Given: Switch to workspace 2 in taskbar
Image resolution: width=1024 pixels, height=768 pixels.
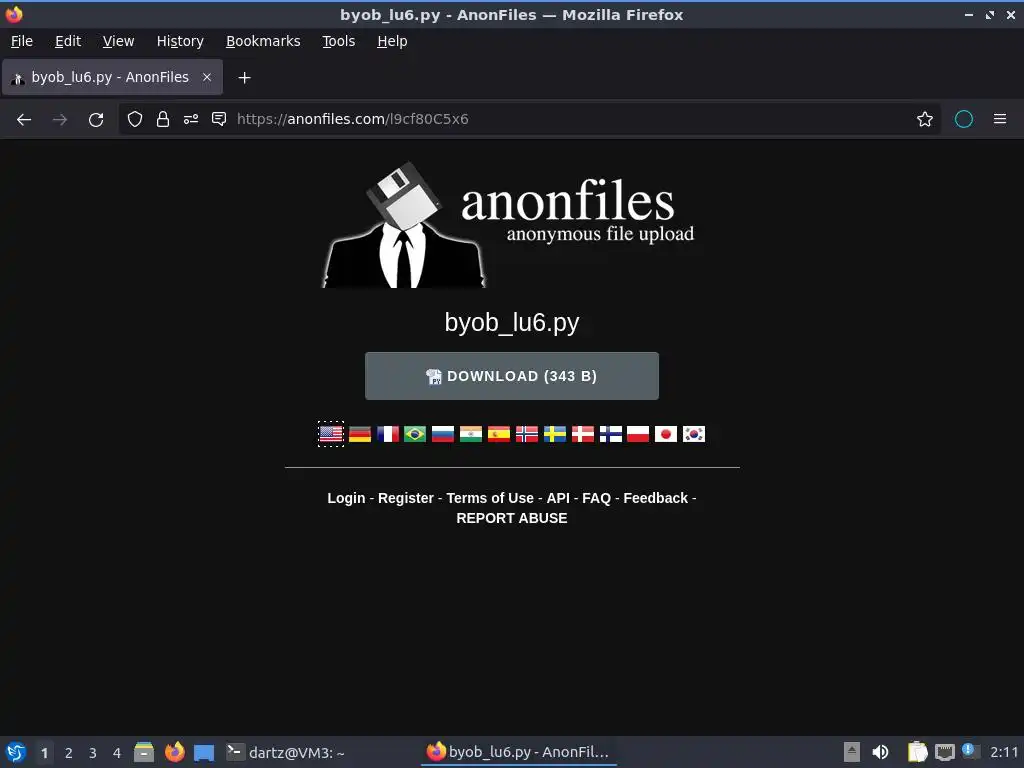Looking at the screenshot, I should [x=69, y=753].
